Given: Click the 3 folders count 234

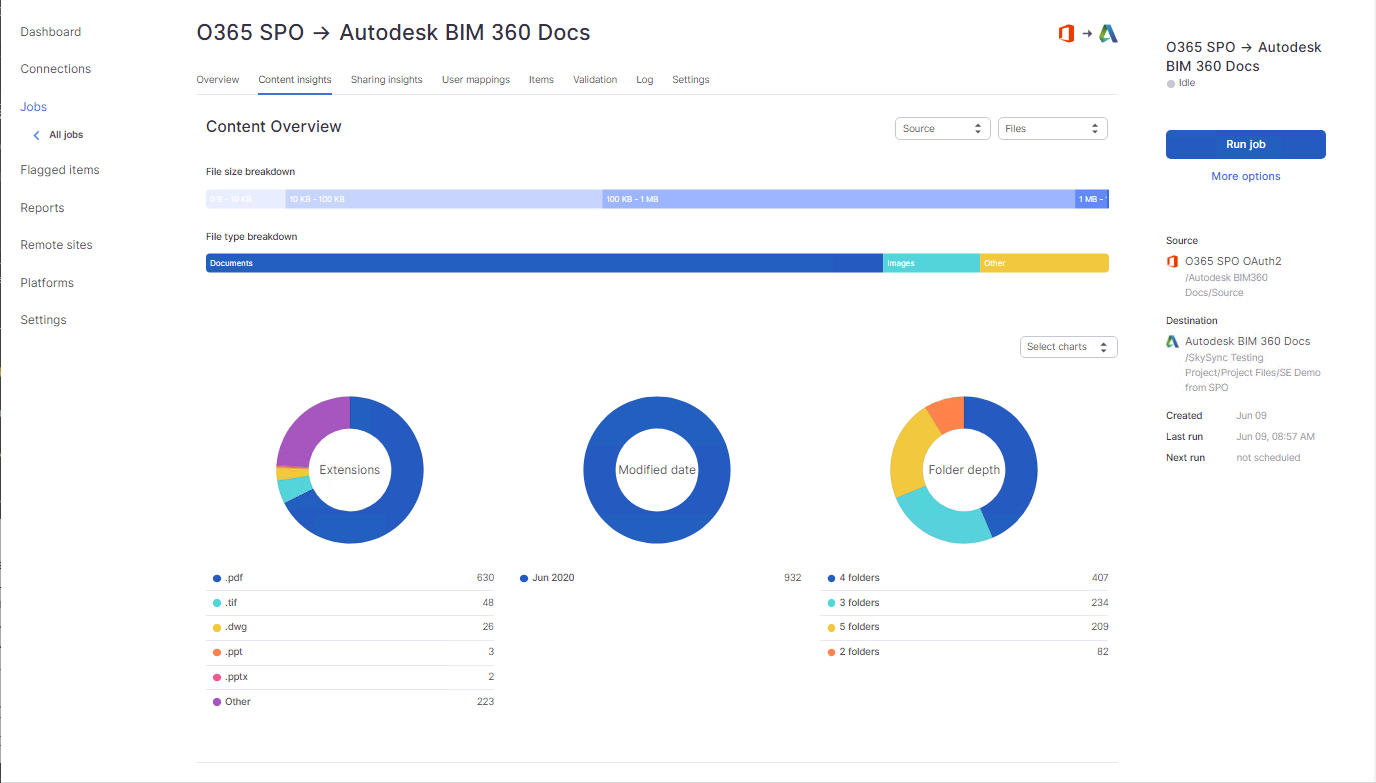Looking at the screenshot, I should (1100, 603).
